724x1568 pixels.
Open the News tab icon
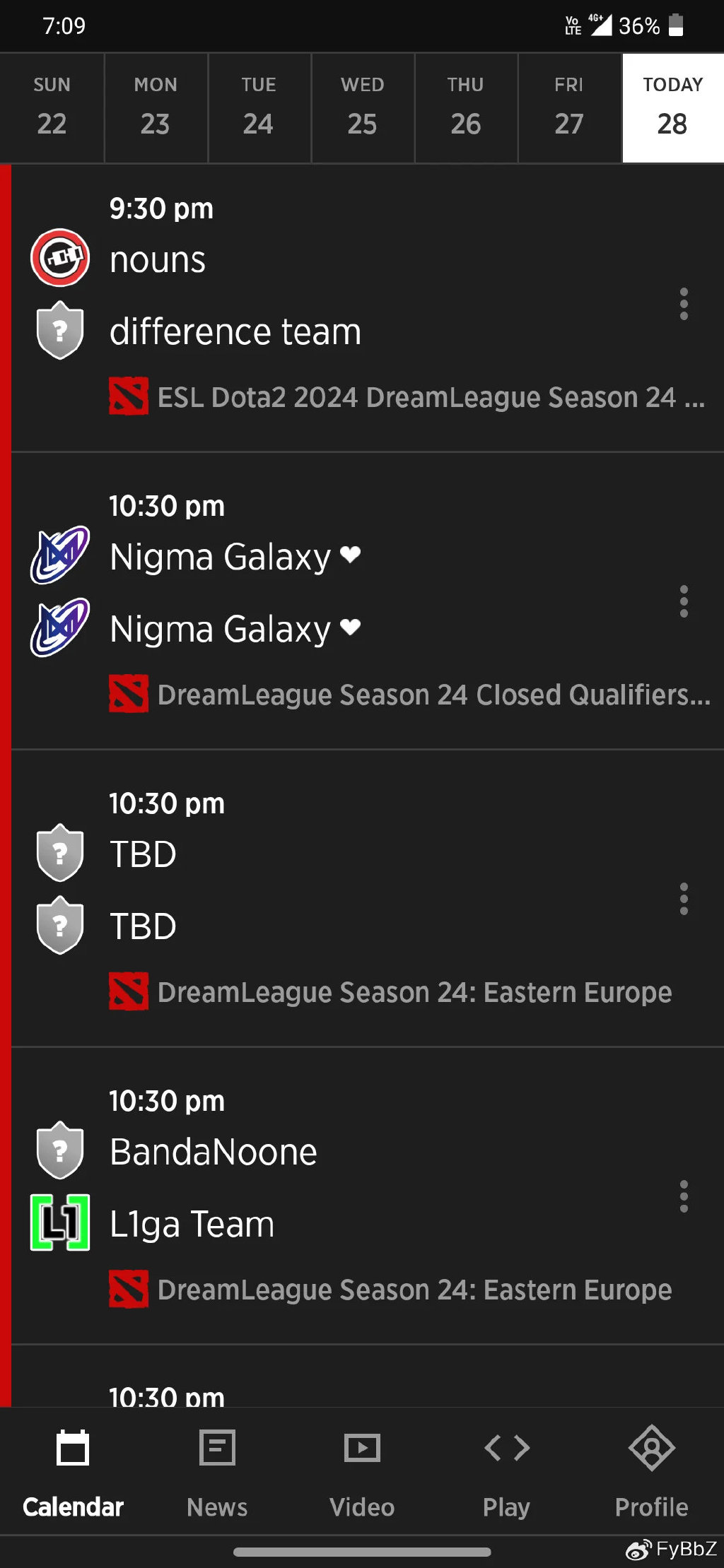[x=217, y=1449]
